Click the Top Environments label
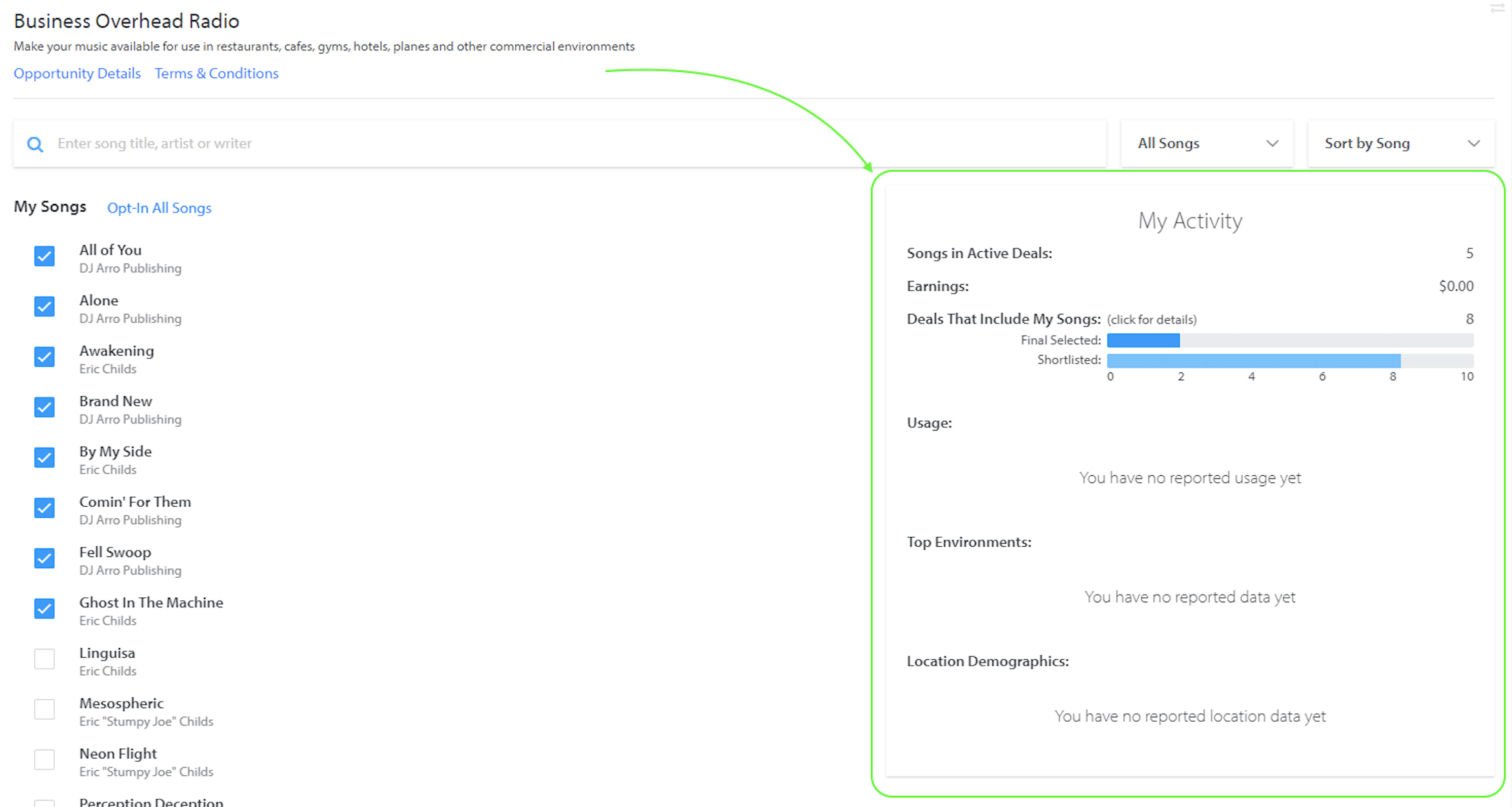This screenshot has height=807, width=1512. (969, 542)
